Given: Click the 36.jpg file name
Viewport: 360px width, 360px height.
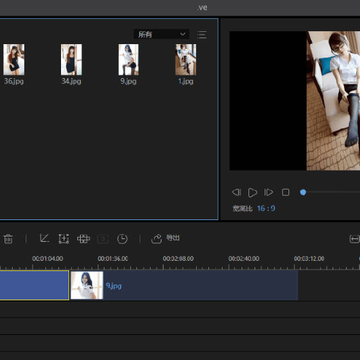Looking at the screenshot, I should [14, 81].
